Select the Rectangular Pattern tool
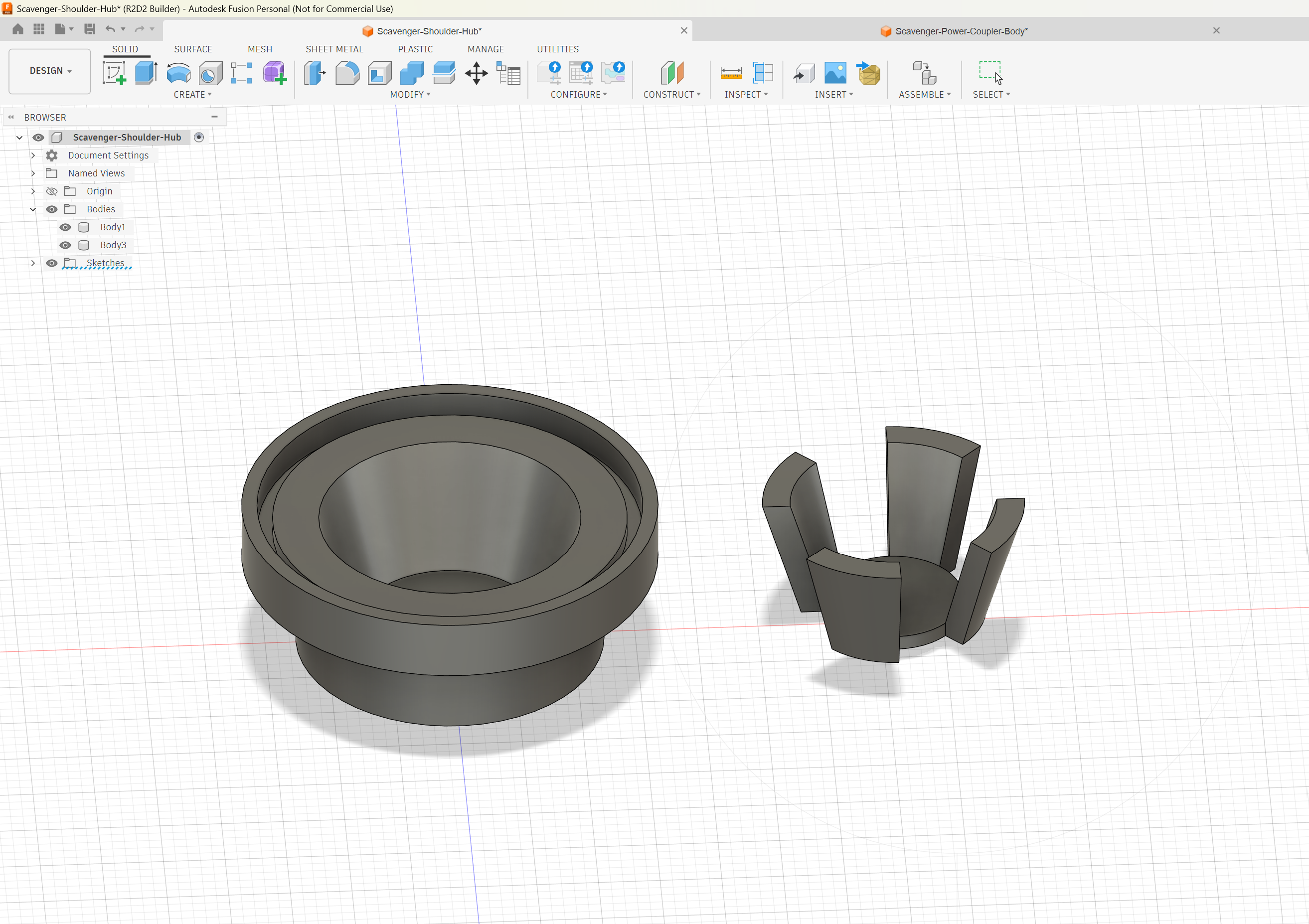The height and width of the screenshot is (924, 1309). tap(242, 73)
